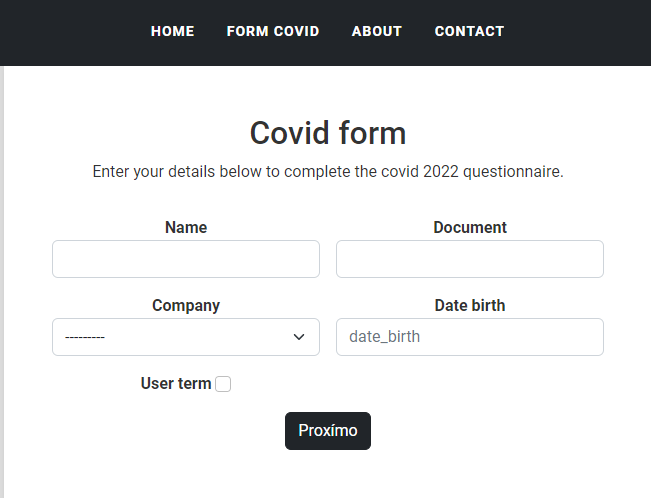Click the Covid form heading
This screenshot has width=651, height=498.
pyautogui.click(x=328, y=133)
